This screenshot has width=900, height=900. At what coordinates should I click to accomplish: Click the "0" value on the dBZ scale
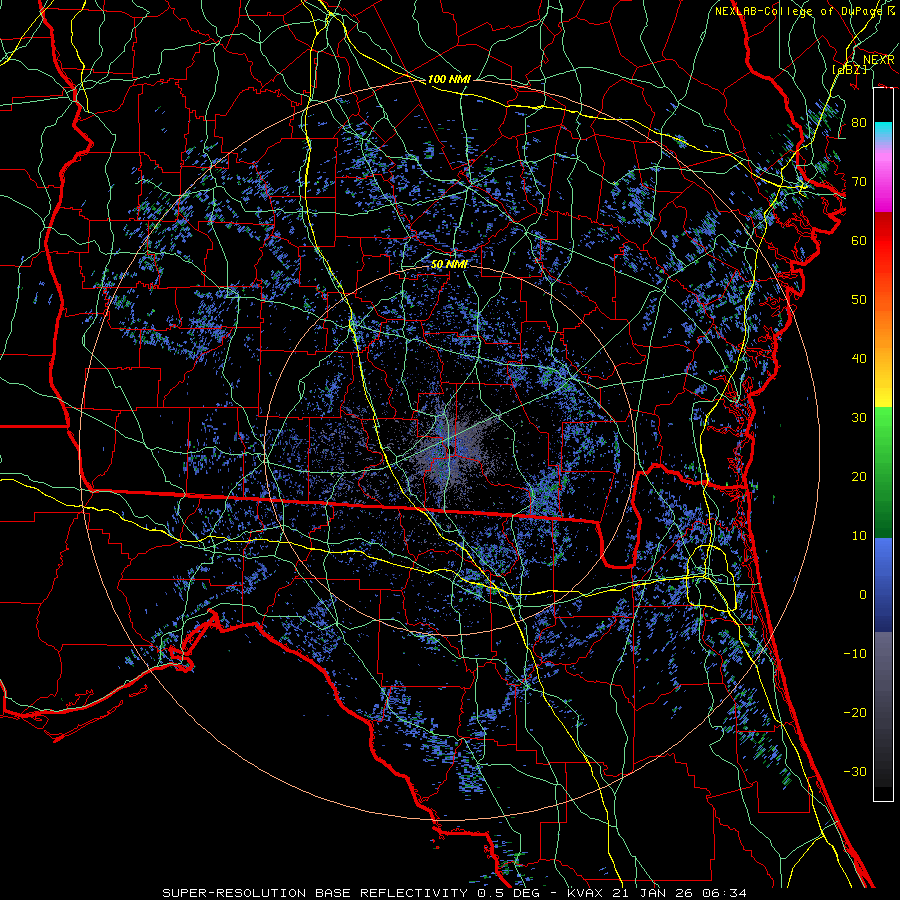(x=863, y=595)
